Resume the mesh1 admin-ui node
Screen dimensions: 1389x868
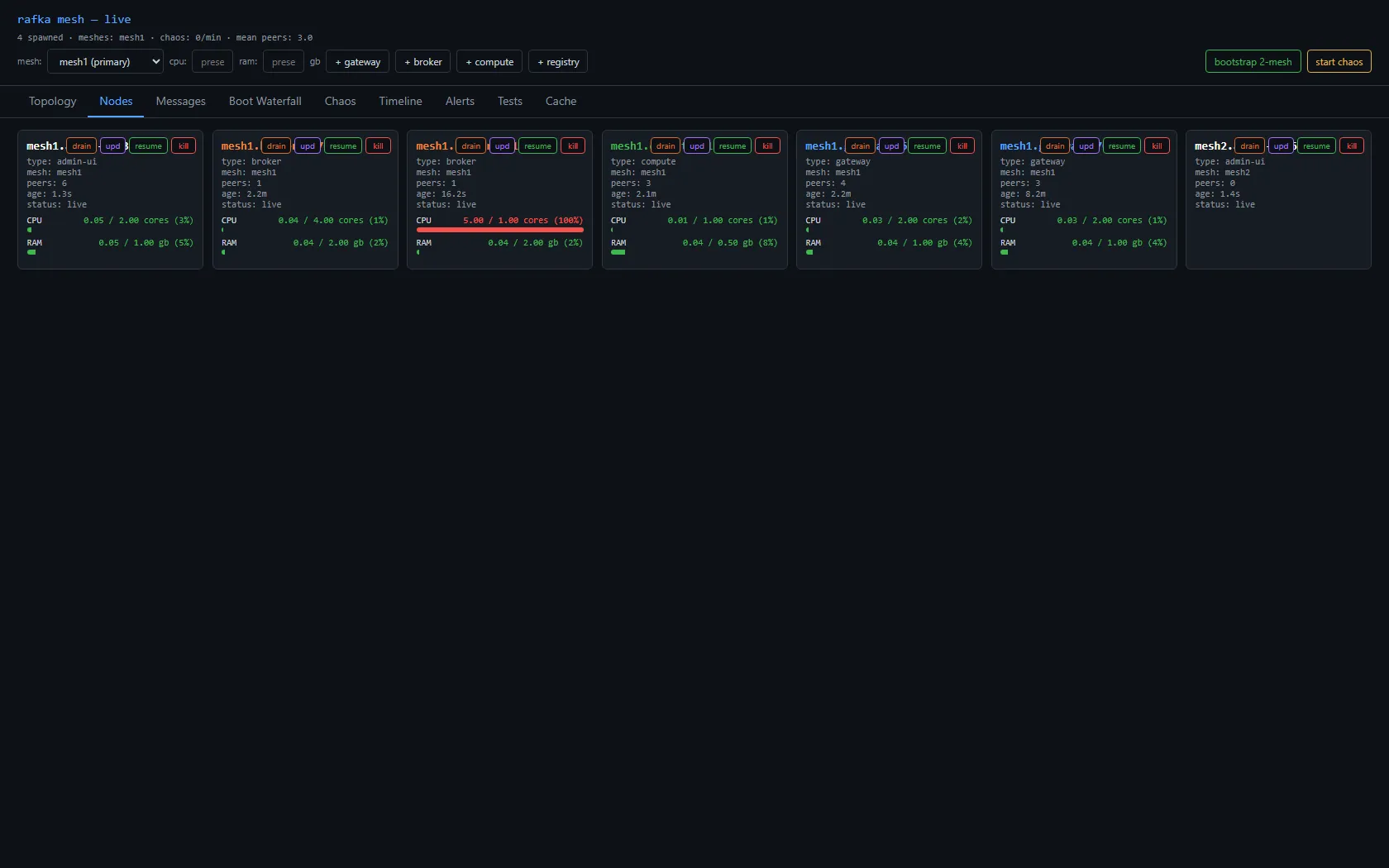click(148, 145)
